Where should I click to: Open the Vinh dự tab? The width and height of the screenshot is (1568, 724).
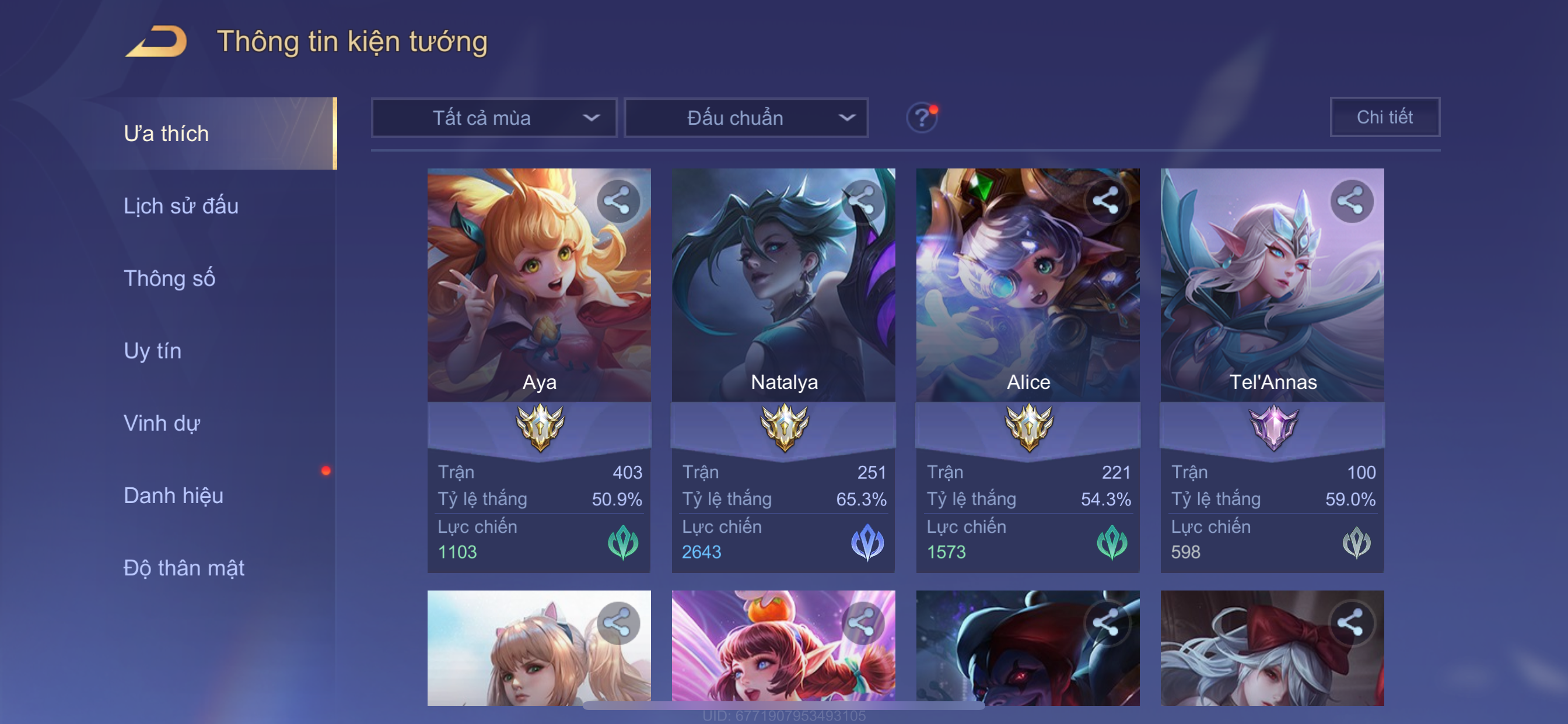click(x=162, y=423)
